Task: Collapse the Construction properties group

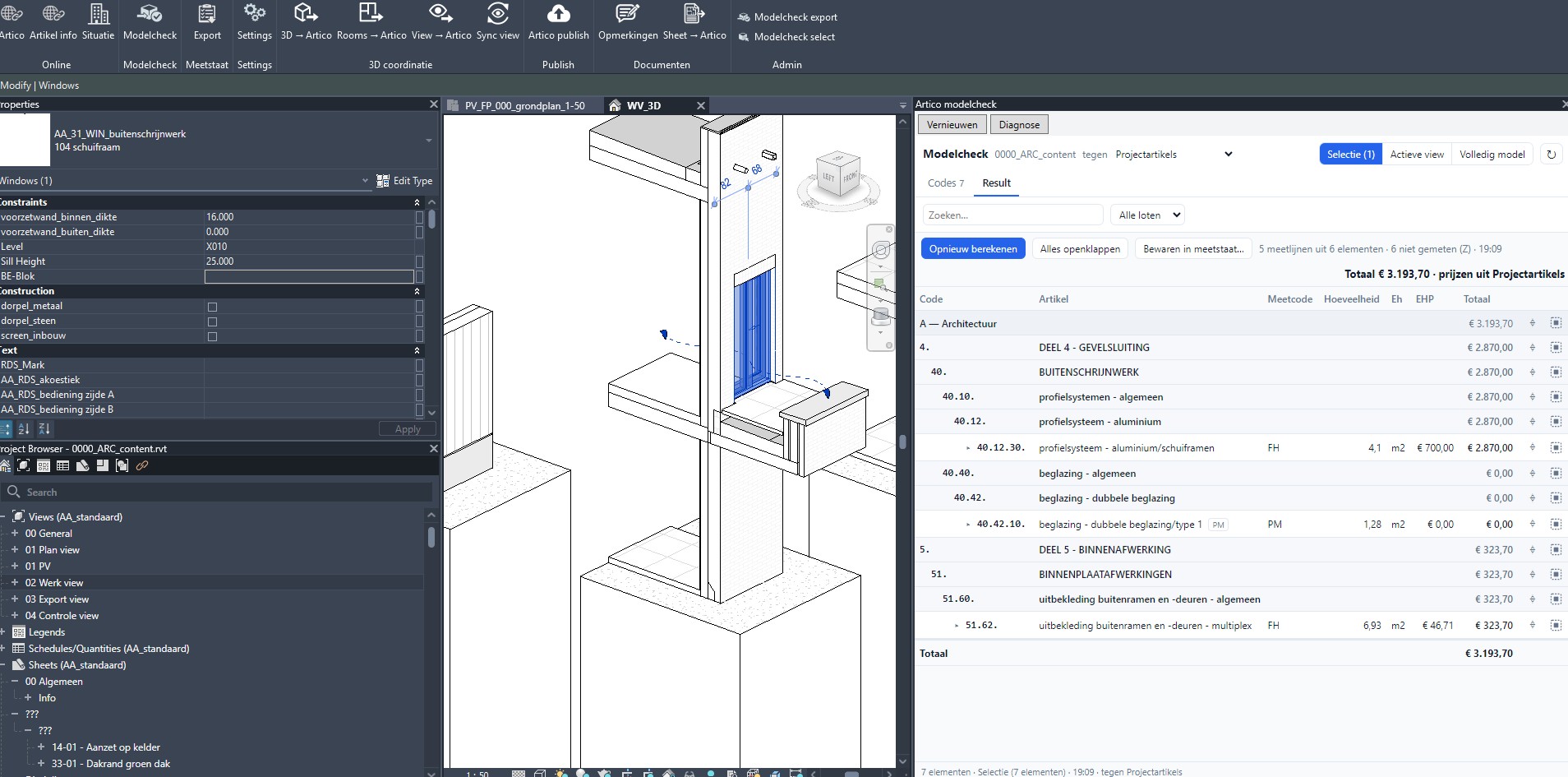Action: click(x=417, y=291)
